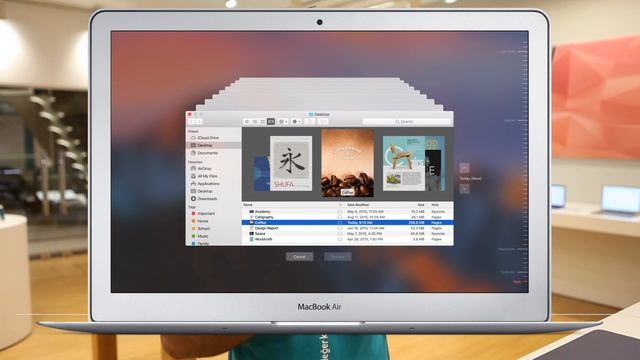Select the Academy file row
This screenshot has height=360, width=640.
(x=347, y=212)
